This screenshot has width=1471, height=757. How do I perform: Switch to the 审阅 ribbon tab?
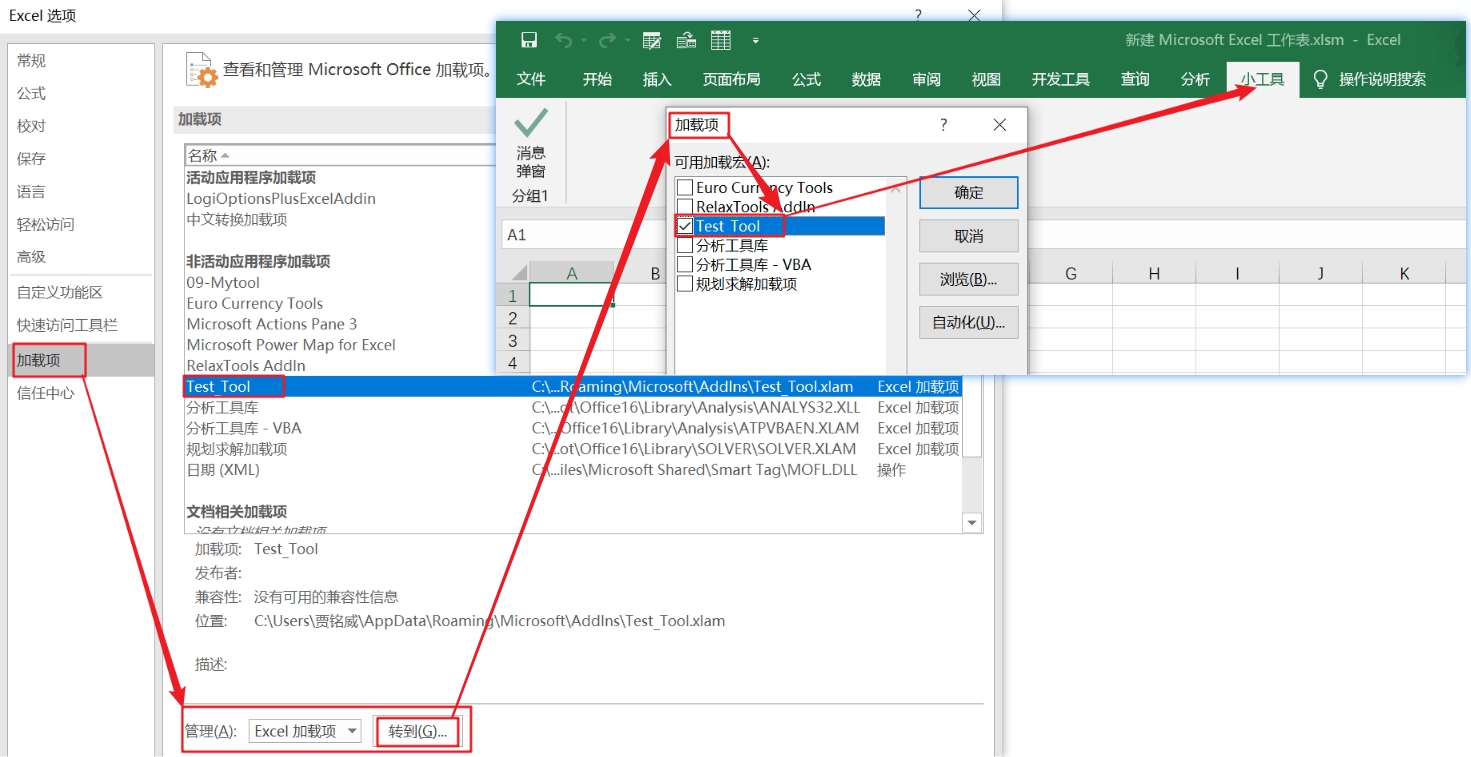pyautogui.click(x=926, y=80)
